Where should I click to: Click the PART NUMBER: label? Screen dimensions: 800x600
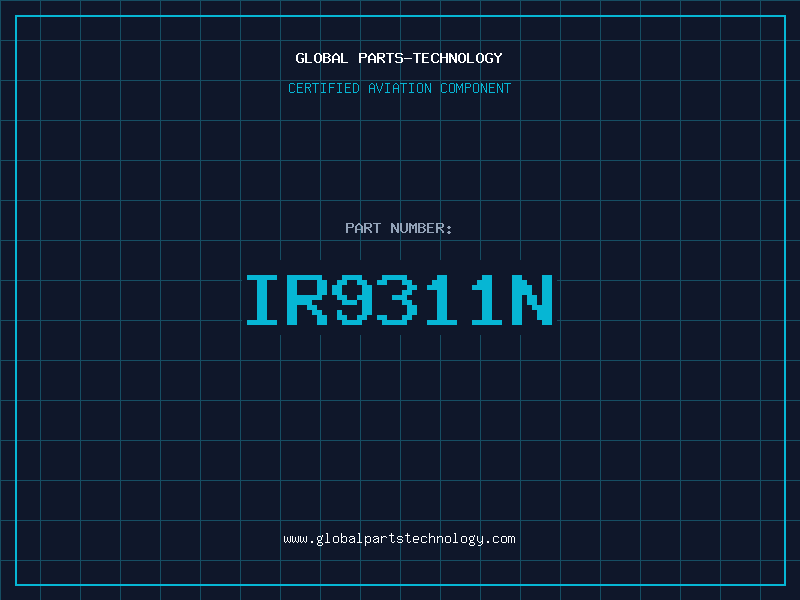pos(399,228)
